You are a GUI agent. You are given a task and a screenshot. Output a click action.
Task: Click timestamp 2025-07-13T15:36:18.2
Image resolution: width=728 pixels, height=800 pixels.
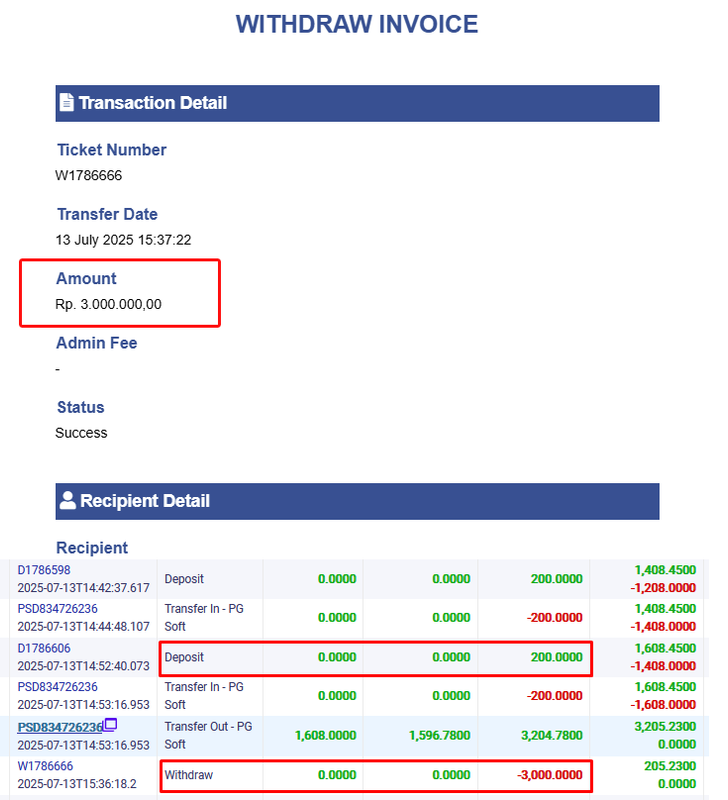(x=77, y=784)
